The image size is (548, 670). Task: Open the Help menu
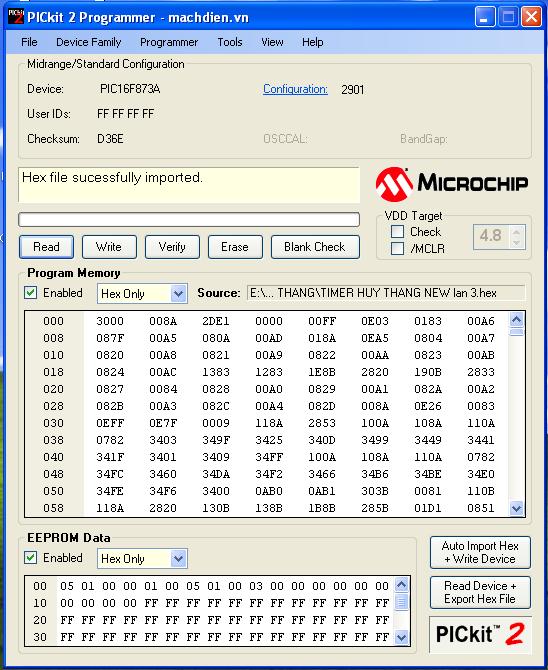[x=312, y=42]
